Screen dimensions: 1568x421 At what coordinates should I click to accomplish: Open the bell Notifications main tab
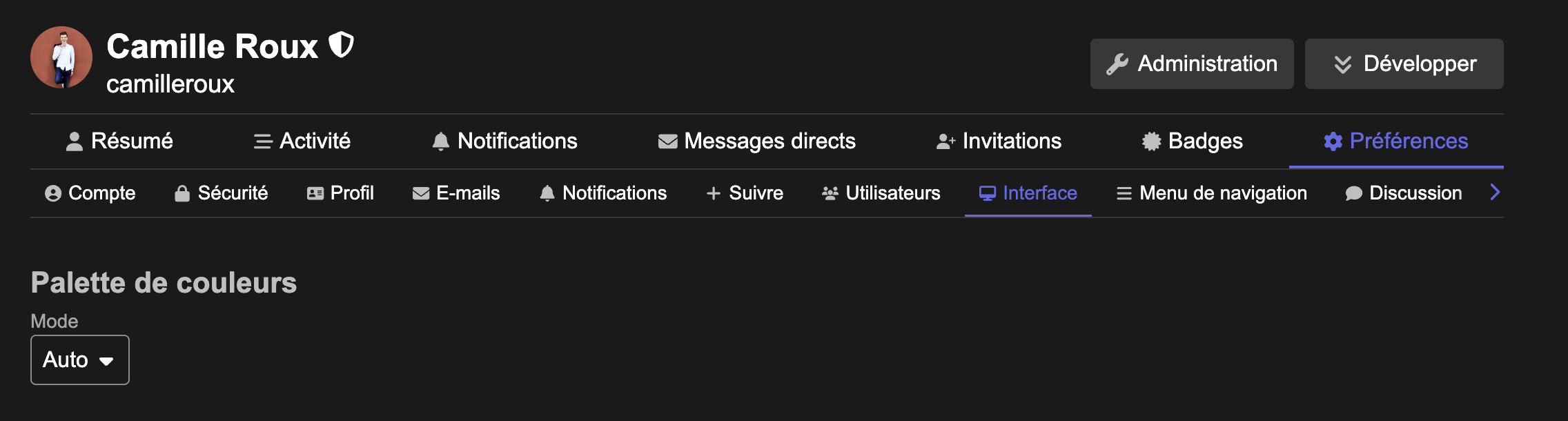click(x=504, y=141)
